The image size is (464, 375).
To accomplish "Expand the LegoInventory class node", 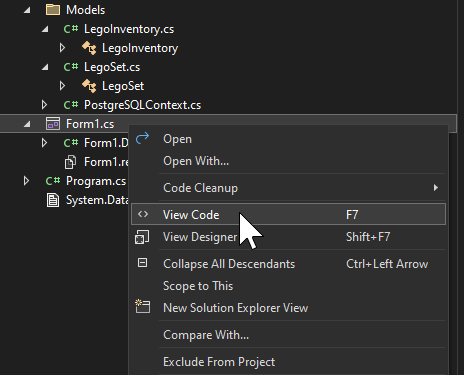I will pos(62,48).
